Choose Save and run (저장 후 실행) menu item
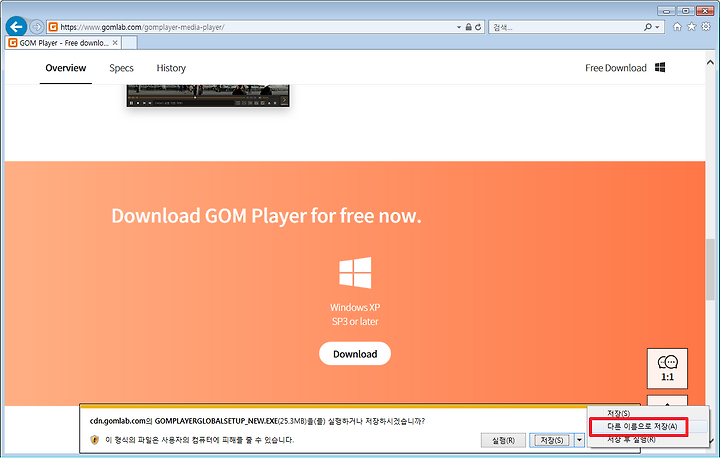The width and height of the screenshot is (720, 458). pos(631,440)
